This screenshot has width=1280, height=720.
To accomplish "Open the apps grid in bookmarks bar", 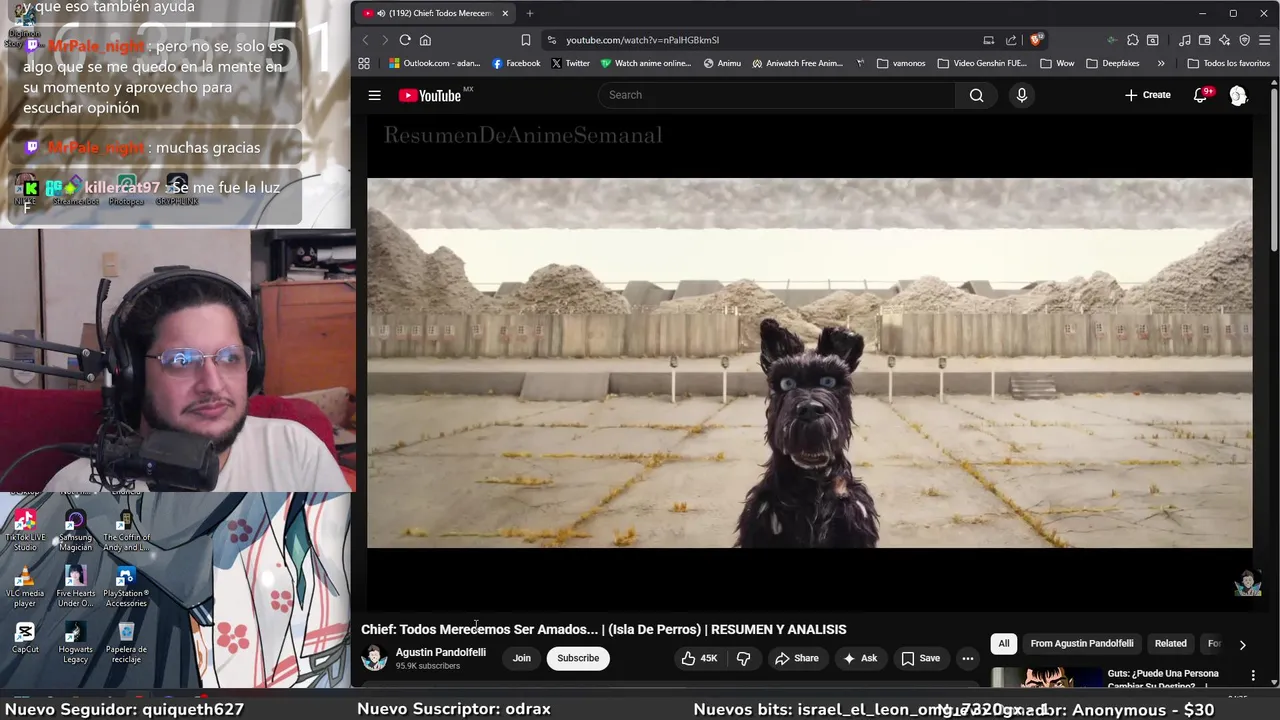I will click(x=364, y=63).
